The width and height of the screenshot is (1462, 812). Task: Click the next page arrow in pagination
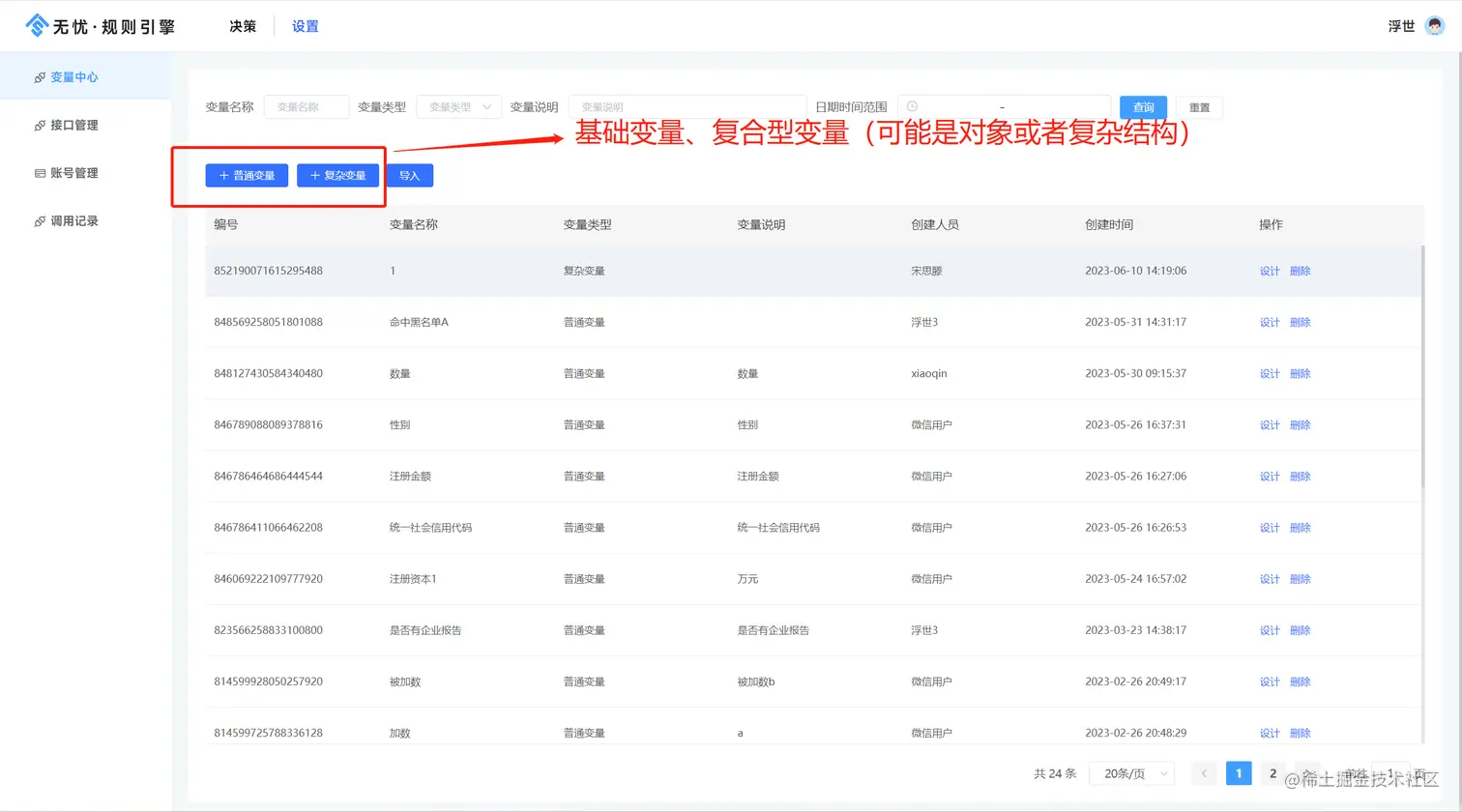1307,773
